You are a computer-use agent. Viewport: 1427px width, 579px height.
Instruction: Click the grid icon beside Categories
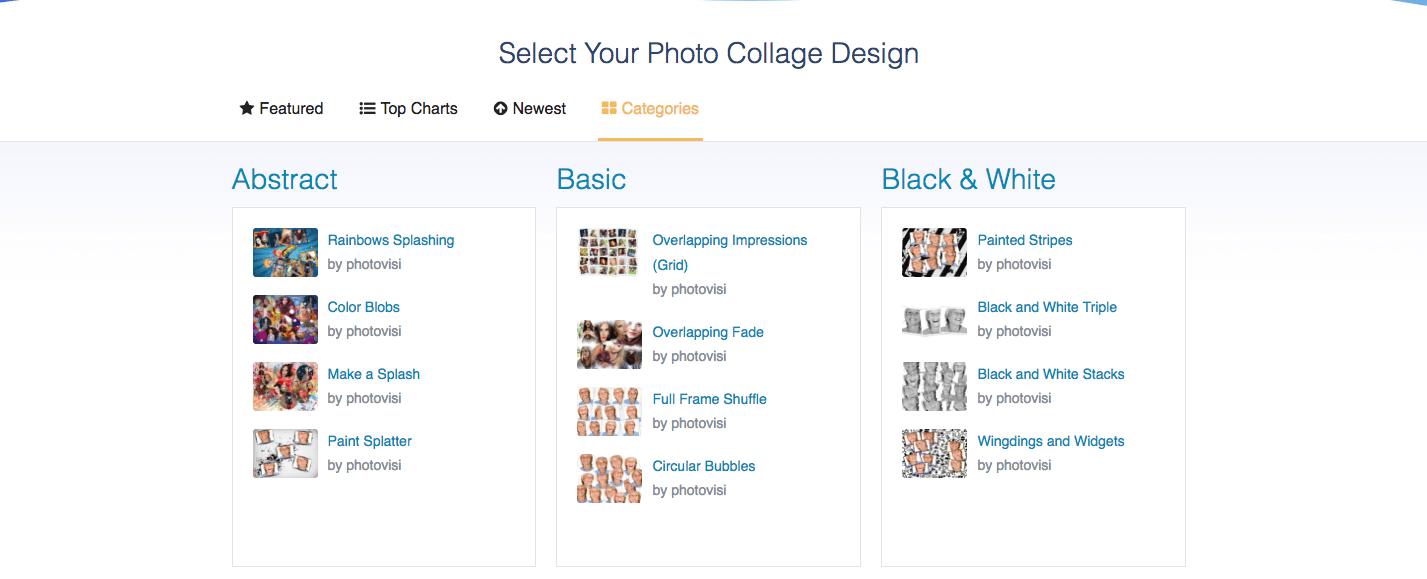(x=609, y=108)
